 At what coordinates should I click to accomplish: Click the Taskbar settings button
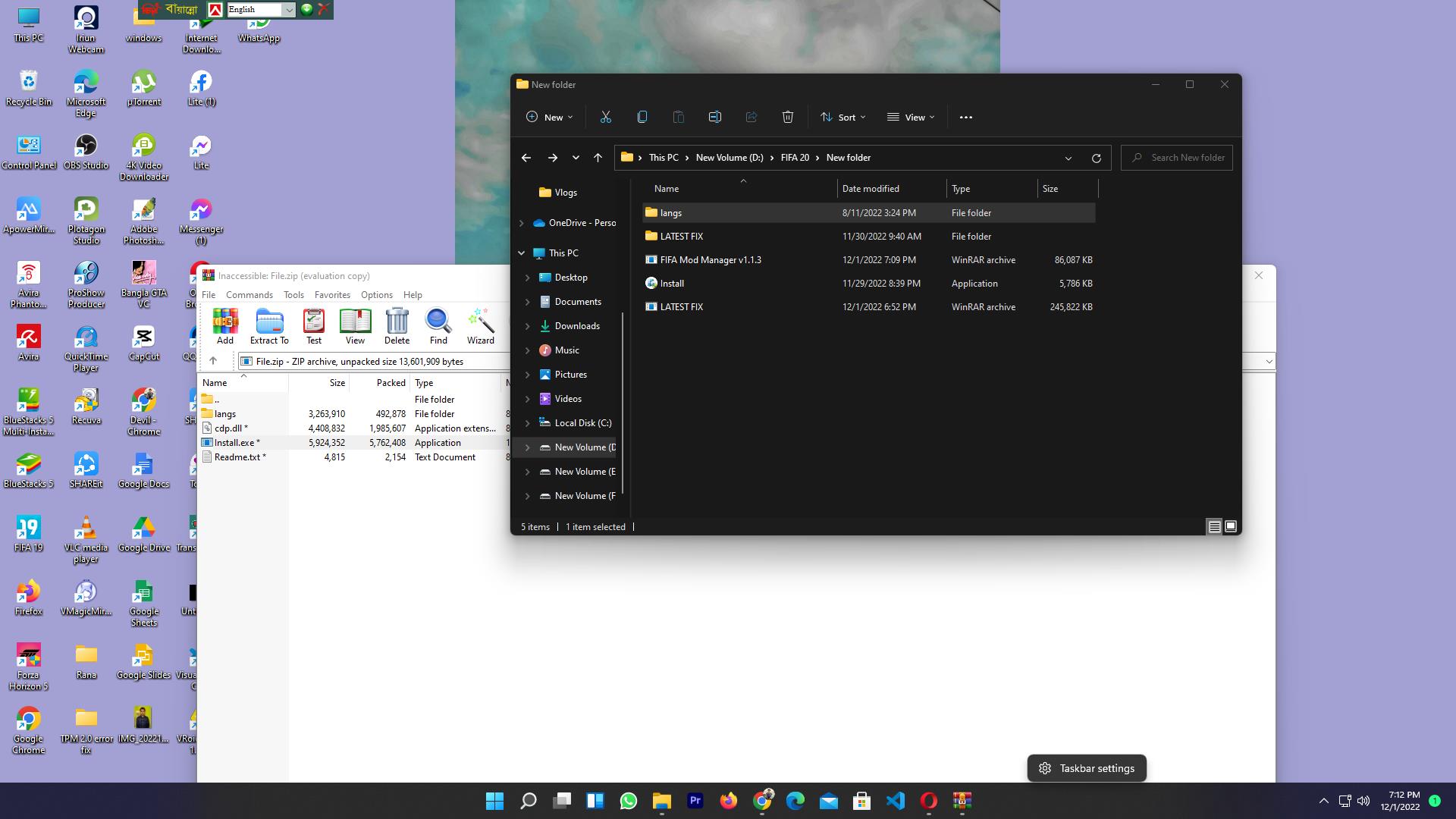1086,768
